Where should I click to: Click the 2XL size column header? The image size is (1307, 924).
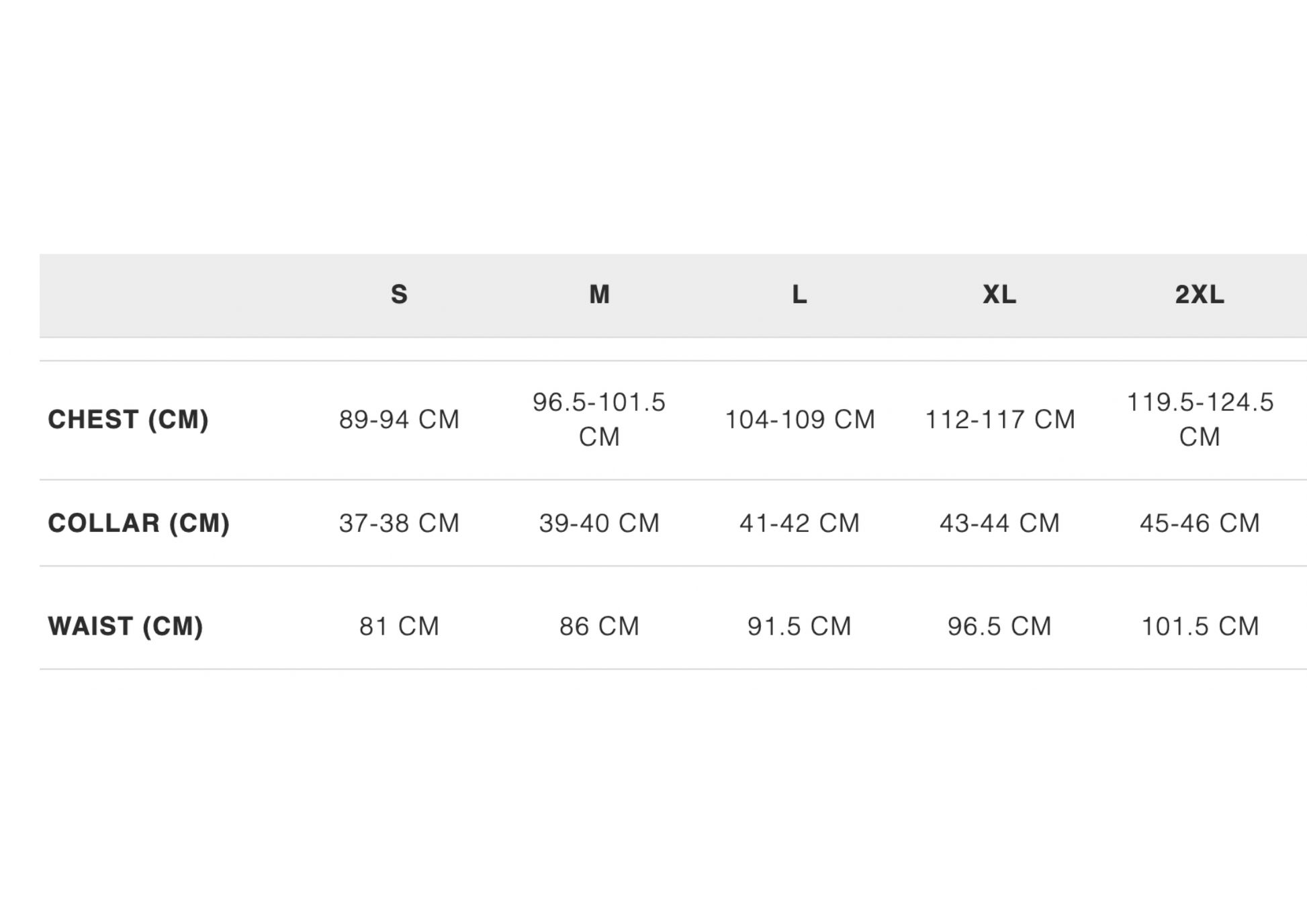coord(1200,295)
